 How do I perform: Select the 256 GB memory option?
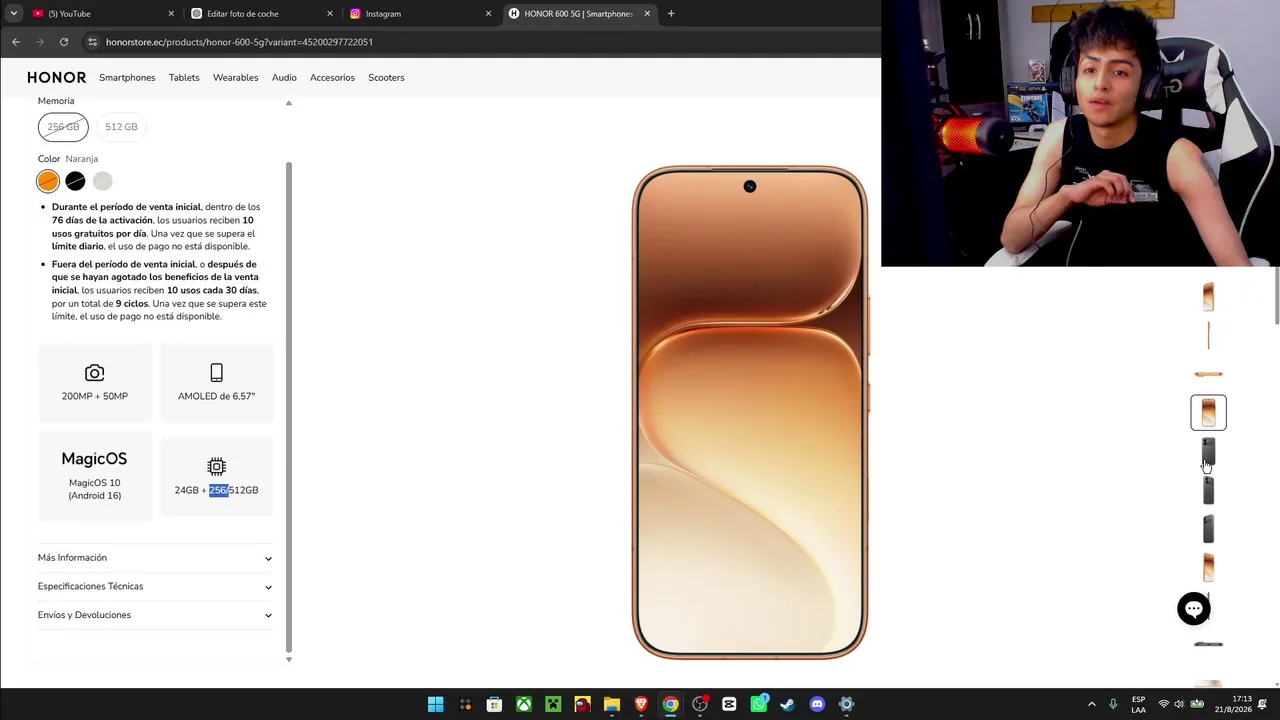[63, 127]
